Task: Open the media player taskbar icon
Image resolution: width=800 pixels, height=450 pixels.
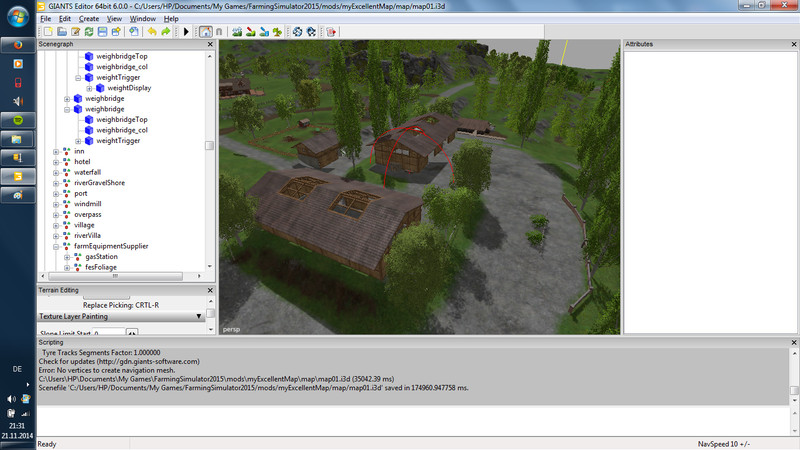Action: 18,64
